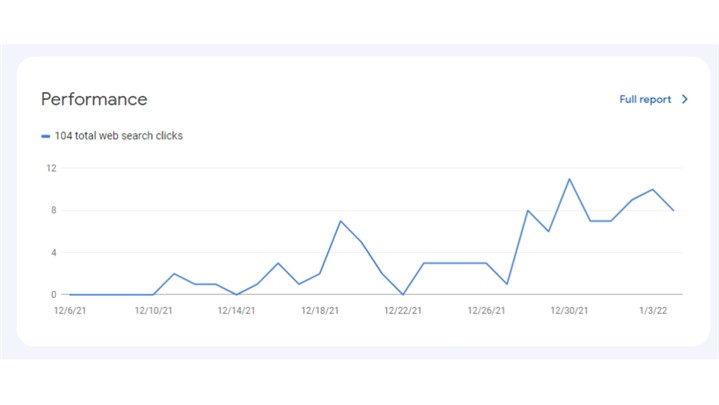
Task: Click the 12/10/21 date label
Action: (153, 310)
